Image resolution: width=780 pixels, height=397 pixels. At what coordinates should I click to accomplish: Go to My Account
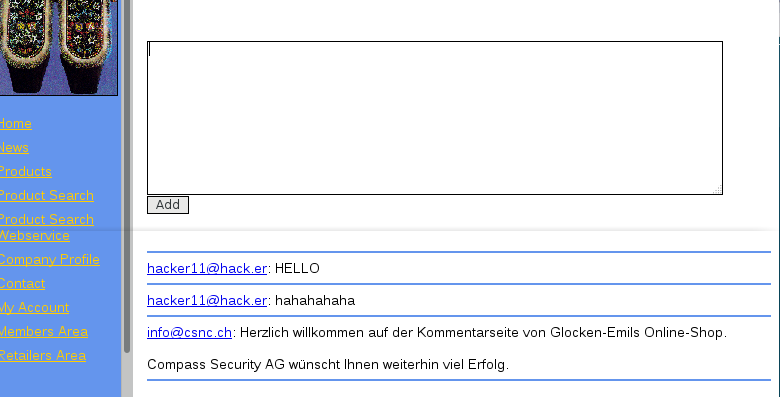click(x=34, y=307)
